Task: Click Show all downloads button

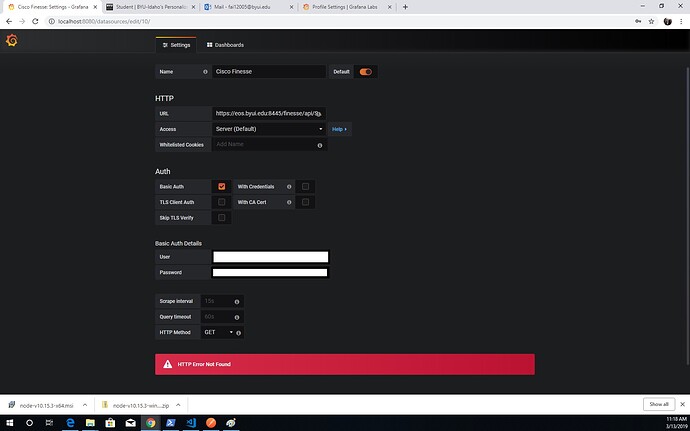Action: tap(659, 404)
